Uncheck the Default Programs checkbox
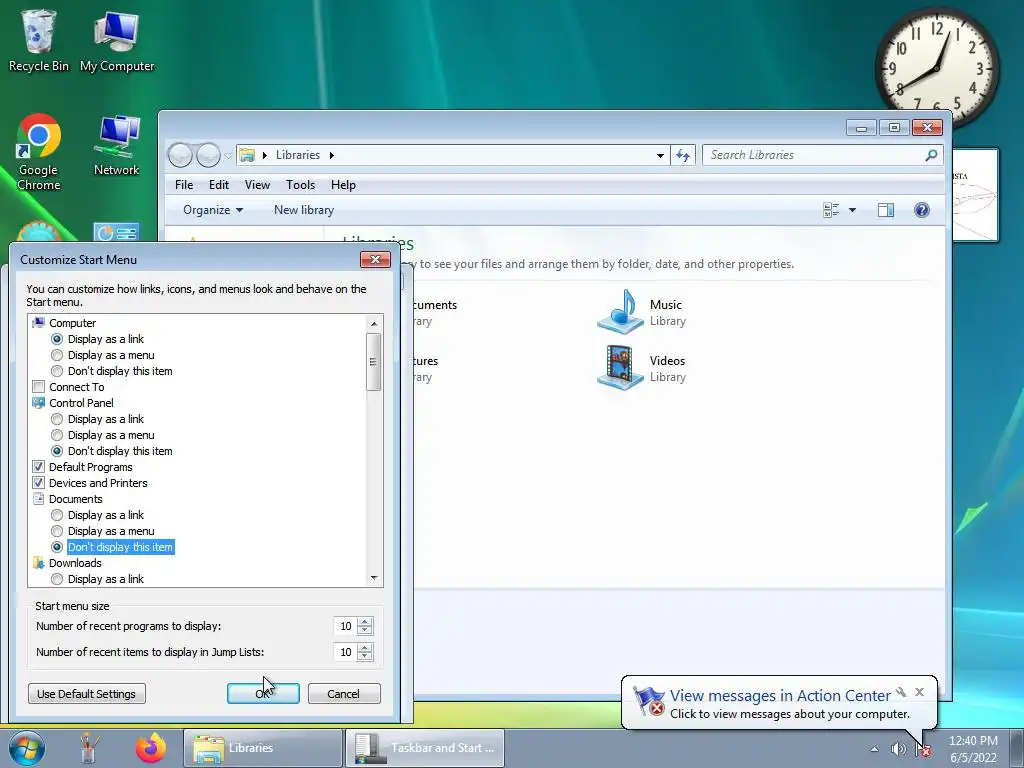Image resolution: width=1024 pixels, height=768 pixels. click(39, 467)
